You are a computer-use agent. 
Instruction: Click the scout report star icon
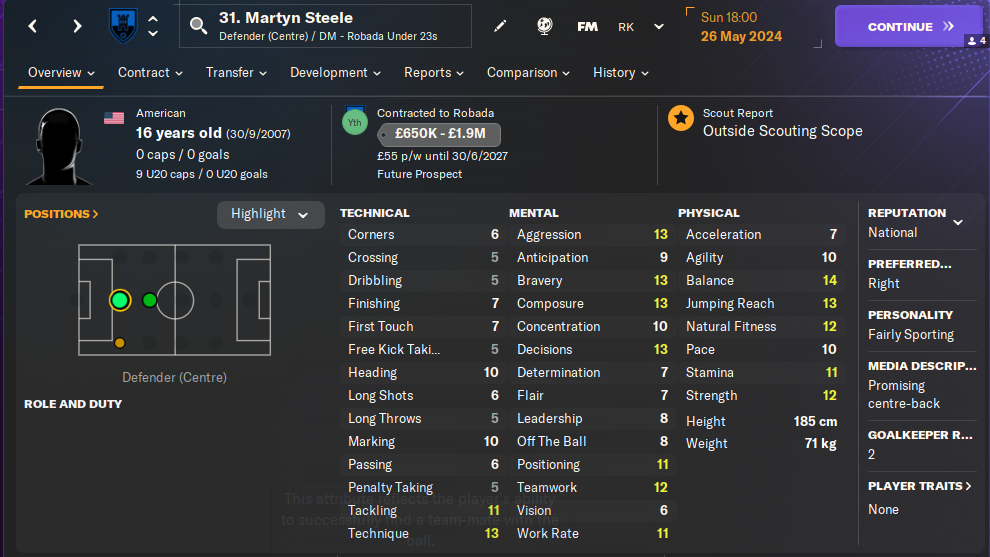click(681, 120)
